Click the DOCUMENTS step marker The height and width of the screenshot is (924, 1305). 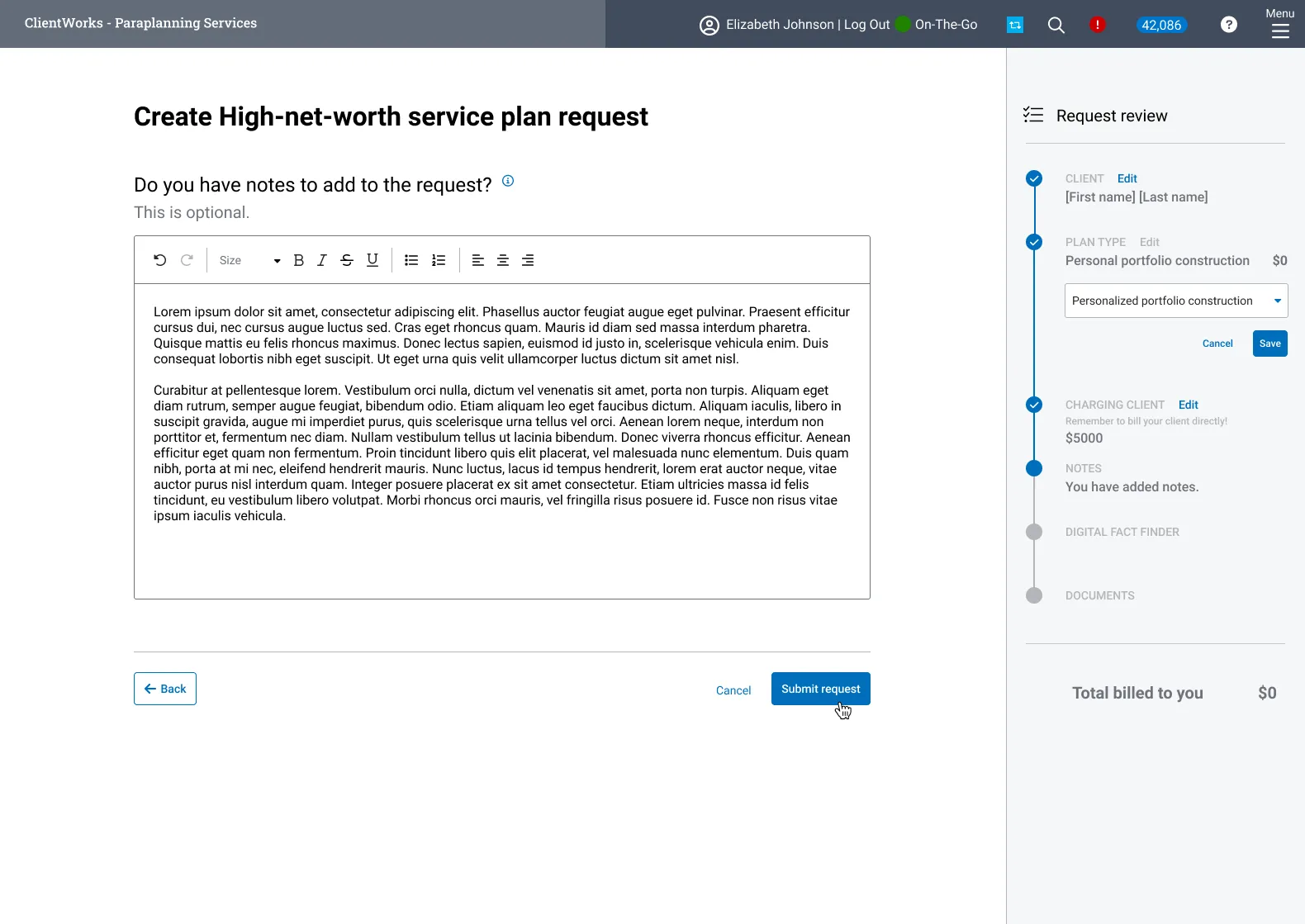[x=1034, y=595]
